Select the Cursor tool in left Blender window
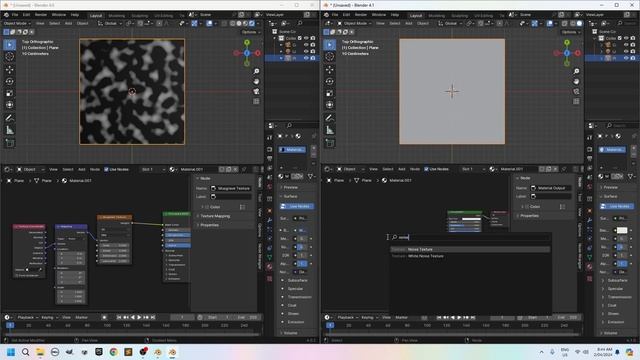The width and height of the screenshot is (640, 360). [9, 57]
